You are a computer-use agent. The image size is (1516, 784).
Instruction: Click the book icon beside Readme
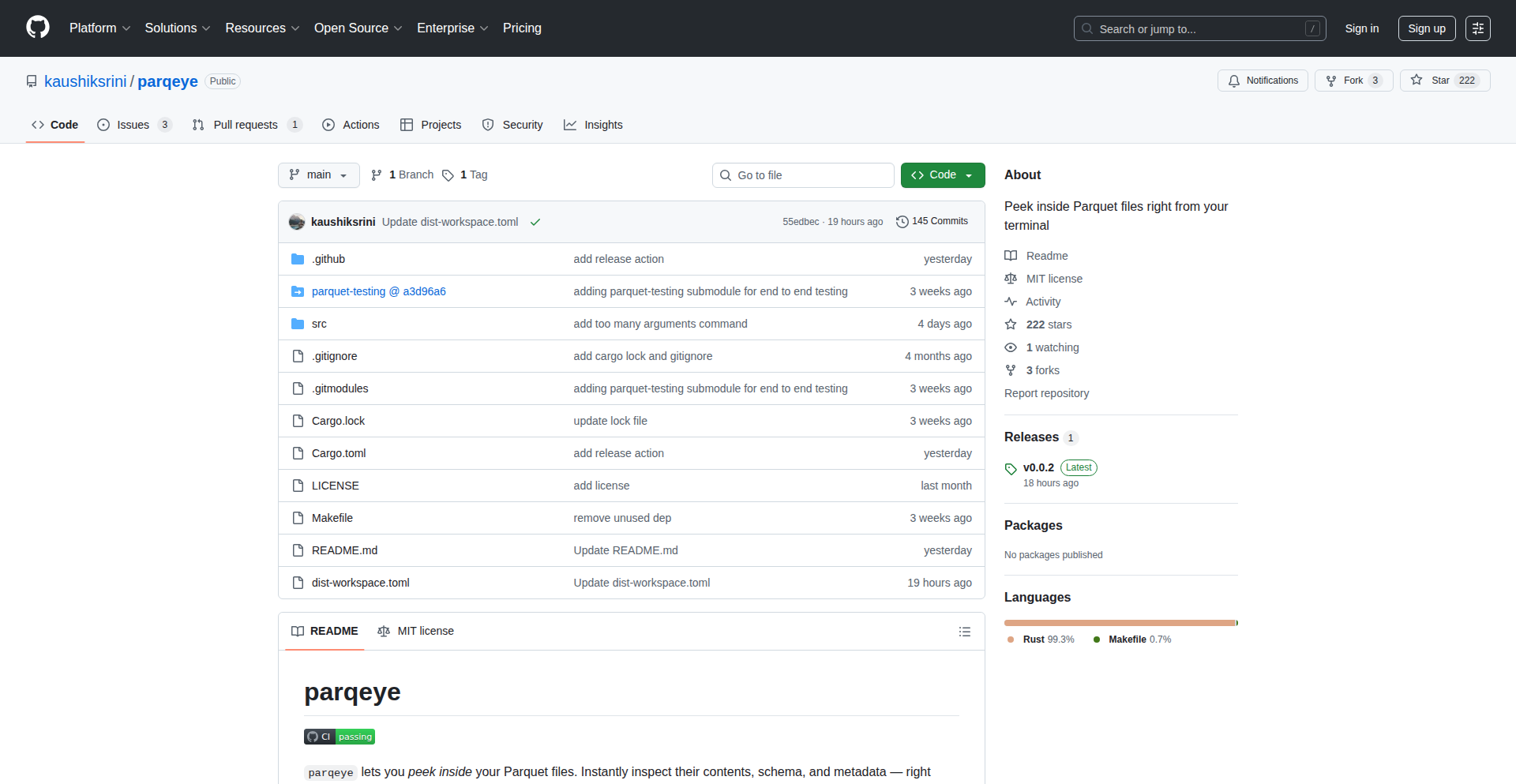coord(1011,255)
